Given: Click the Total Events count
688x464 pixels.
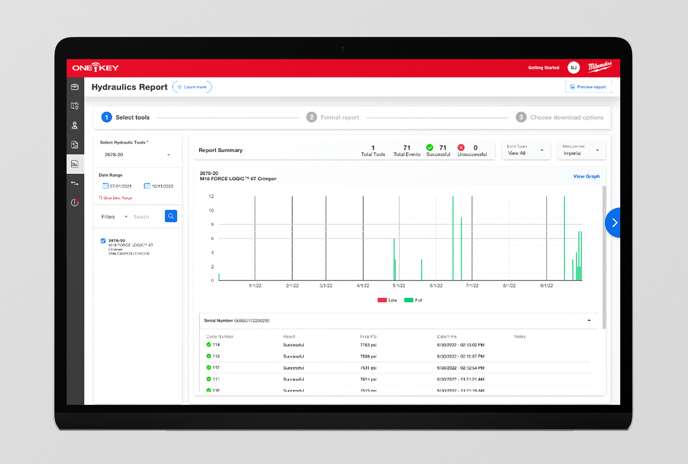Looking at the screenshot, I should 407,147.
